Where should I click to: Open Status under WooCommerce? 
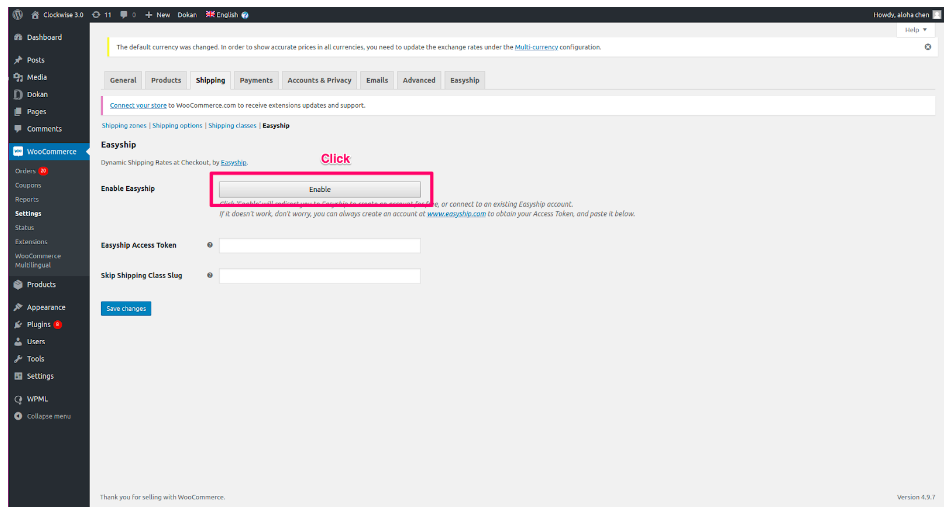[25, 228]
